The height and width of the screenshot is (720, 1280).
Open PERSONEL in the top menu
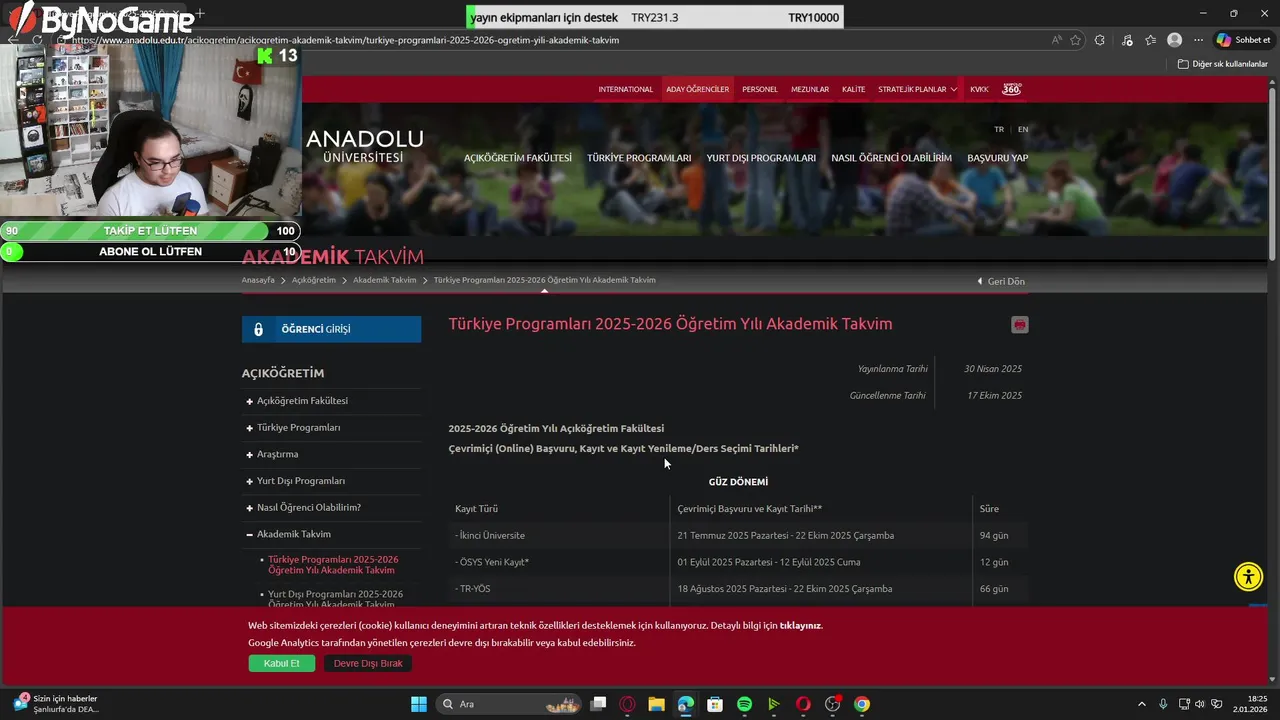click(760, 89)
